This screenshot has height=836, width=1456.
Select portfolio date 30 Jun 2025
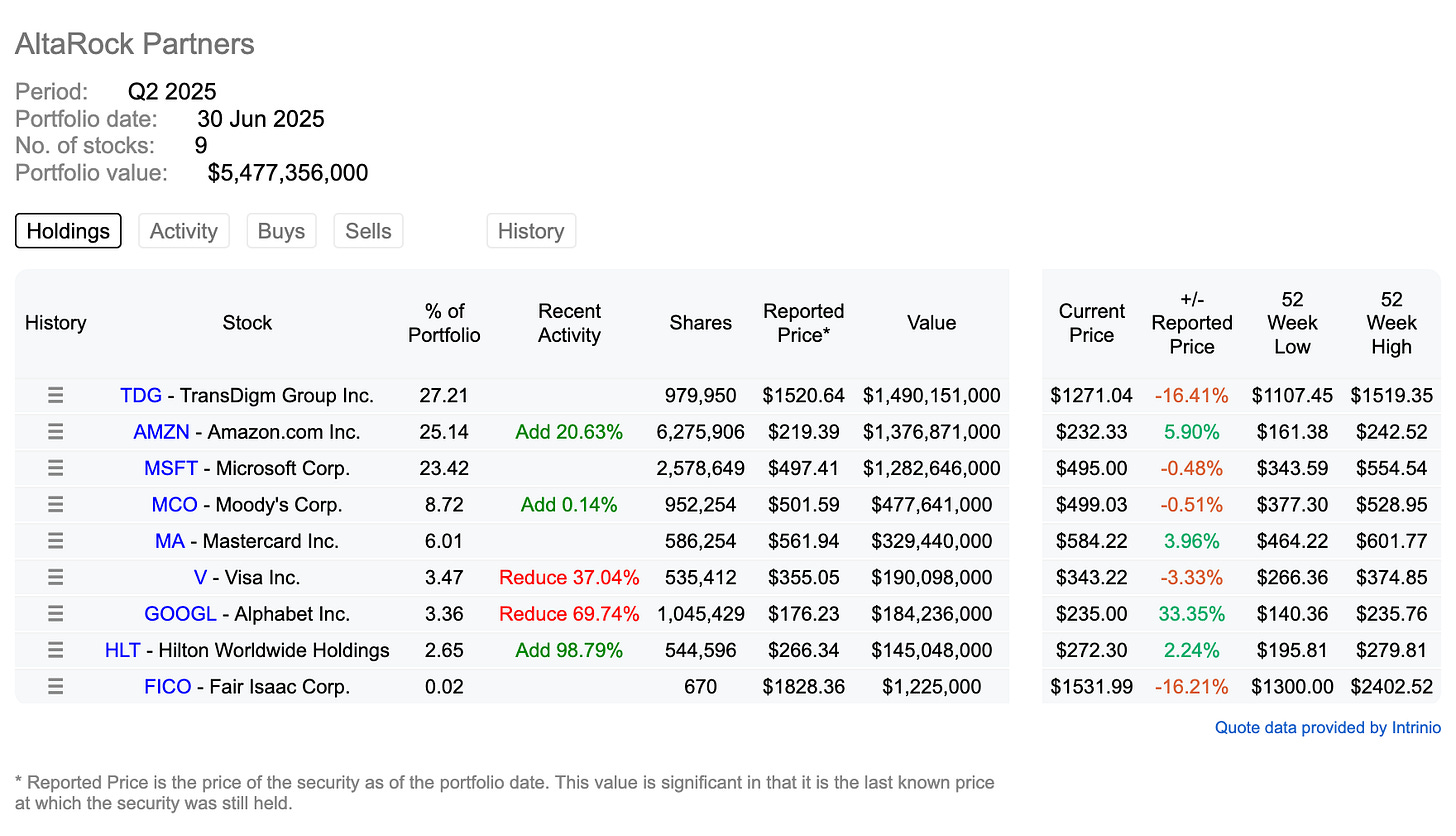click(x=261, y=120)
